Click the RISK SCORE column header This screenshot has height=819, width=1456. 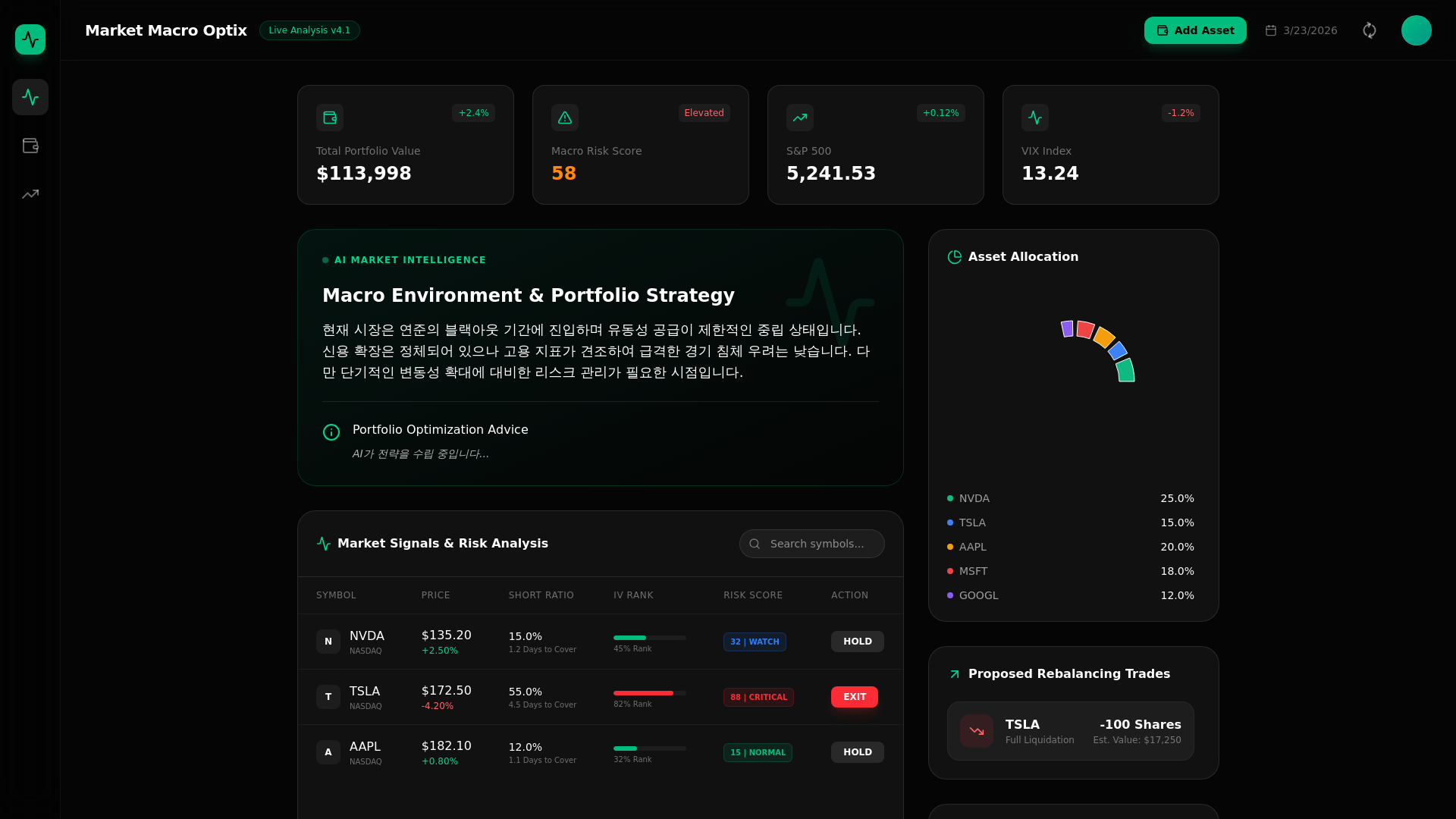[x=753, y=595]
